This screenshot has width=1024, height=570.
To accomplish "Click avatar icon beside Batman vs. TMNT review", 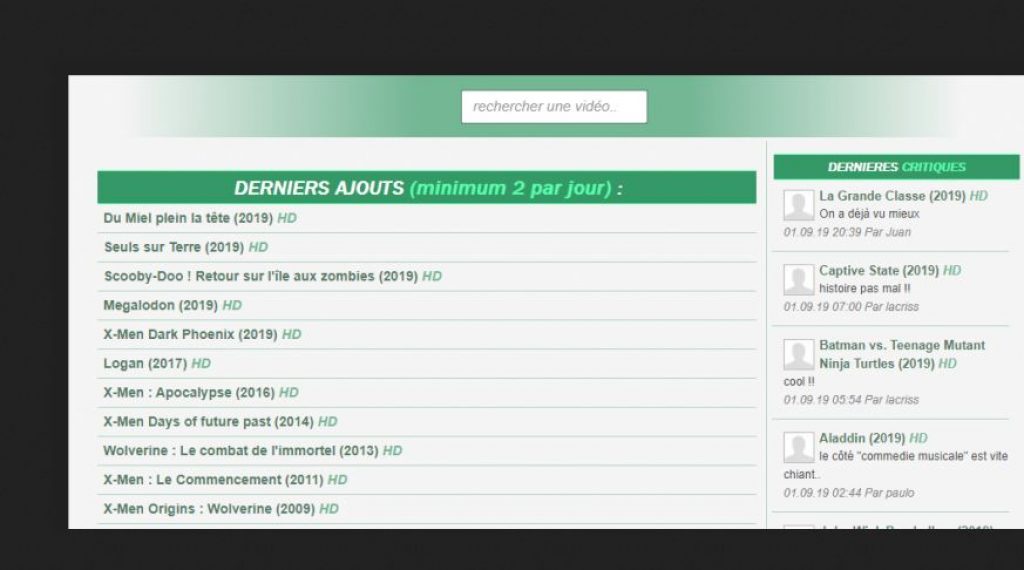I will [x=798, y=354].
